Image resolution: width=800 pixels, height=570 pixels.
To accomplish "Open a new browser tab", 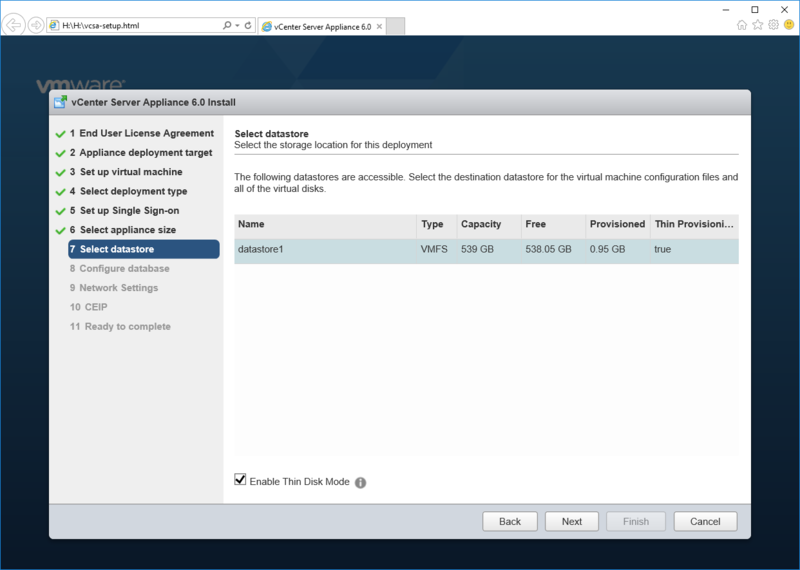I will (x=395, y=26).
